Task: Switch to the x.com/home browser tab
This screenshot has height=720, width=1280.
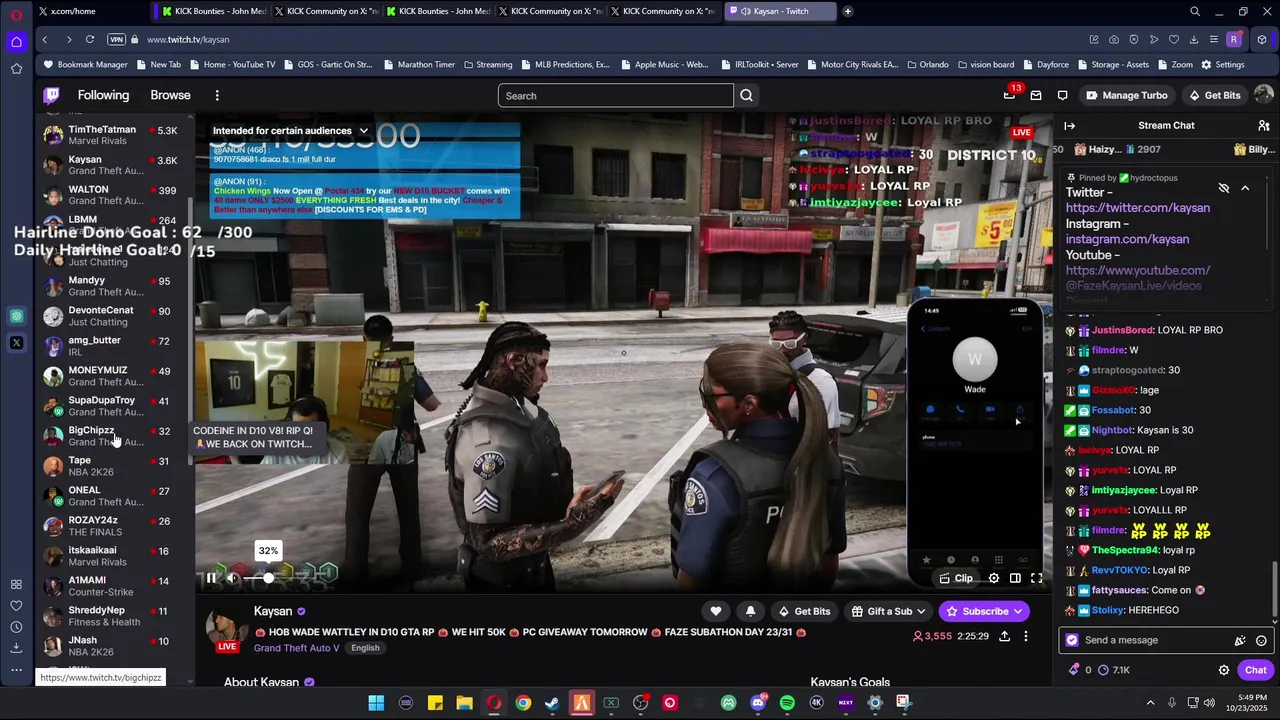Action: [x=92, y=11]
